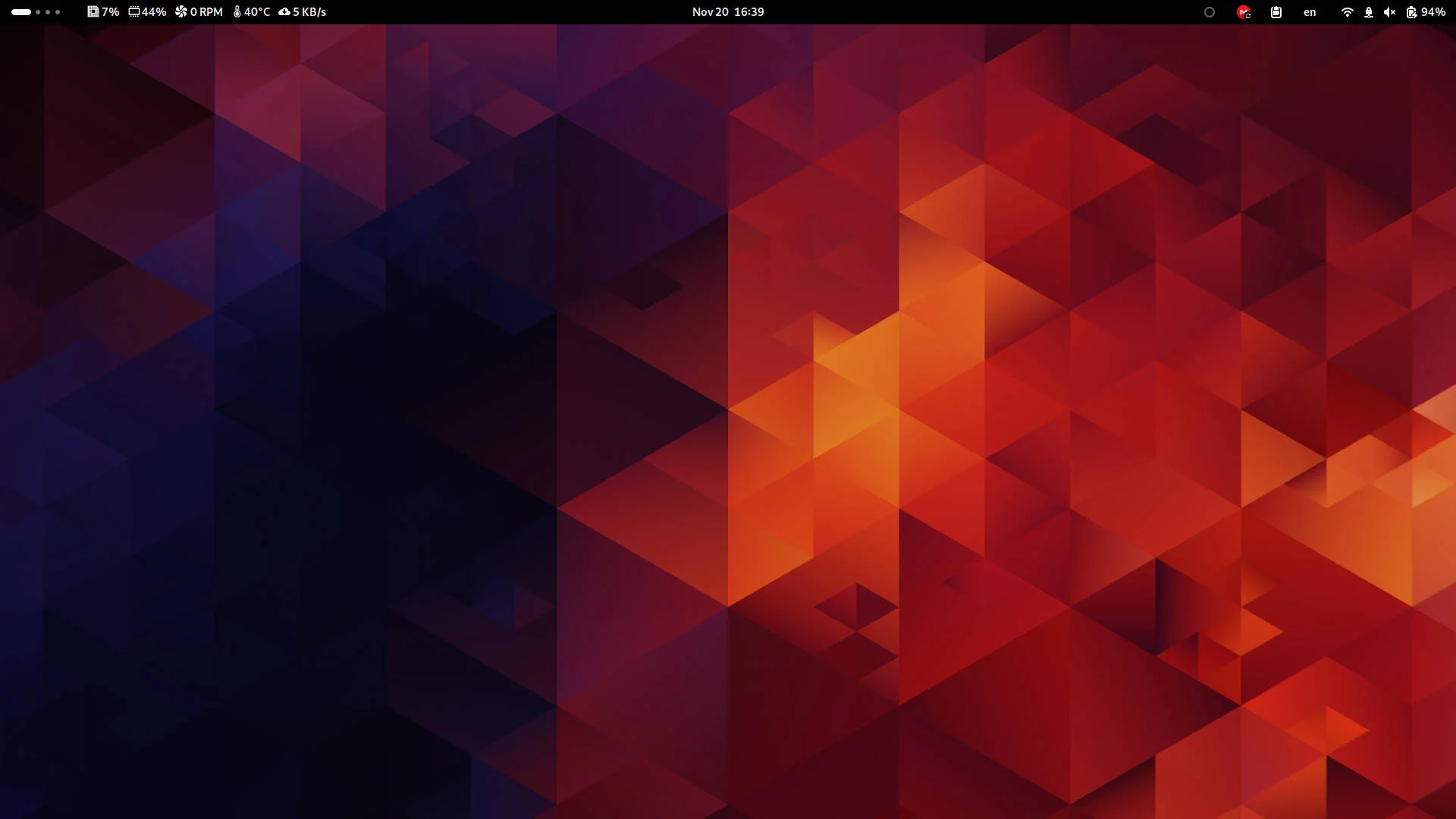Open the clock menu showing Nov 20 16:39
The image size is (1456, 819).
tap(728, 12)
